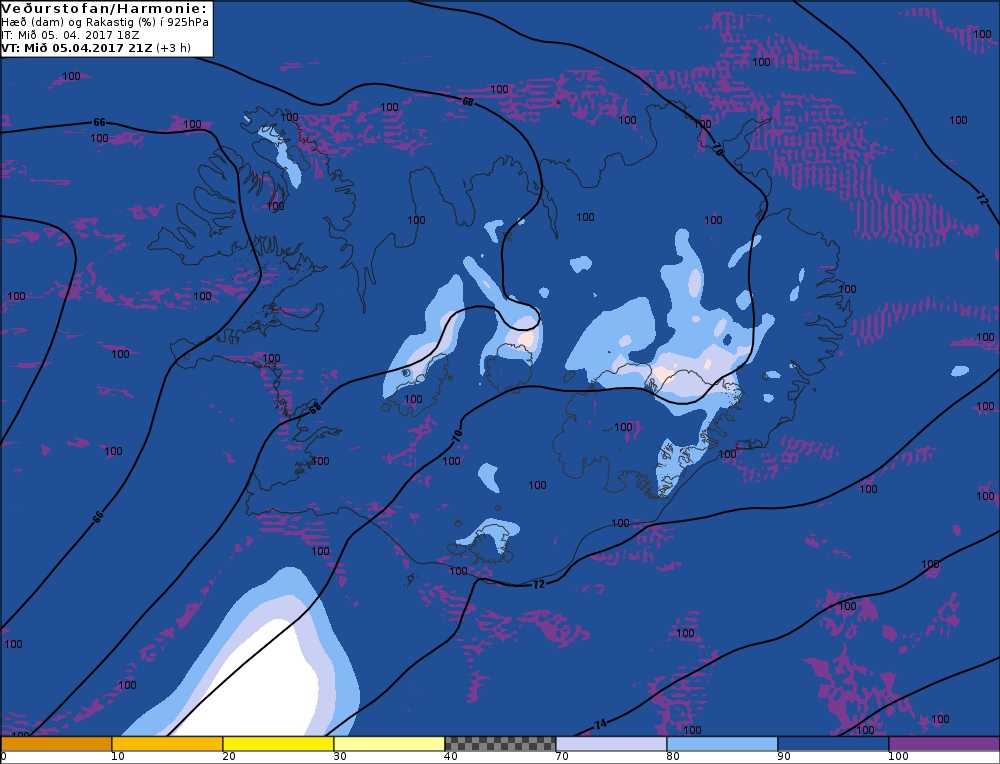Click the dark orange 0–10 legend swatch

[56, 744]
